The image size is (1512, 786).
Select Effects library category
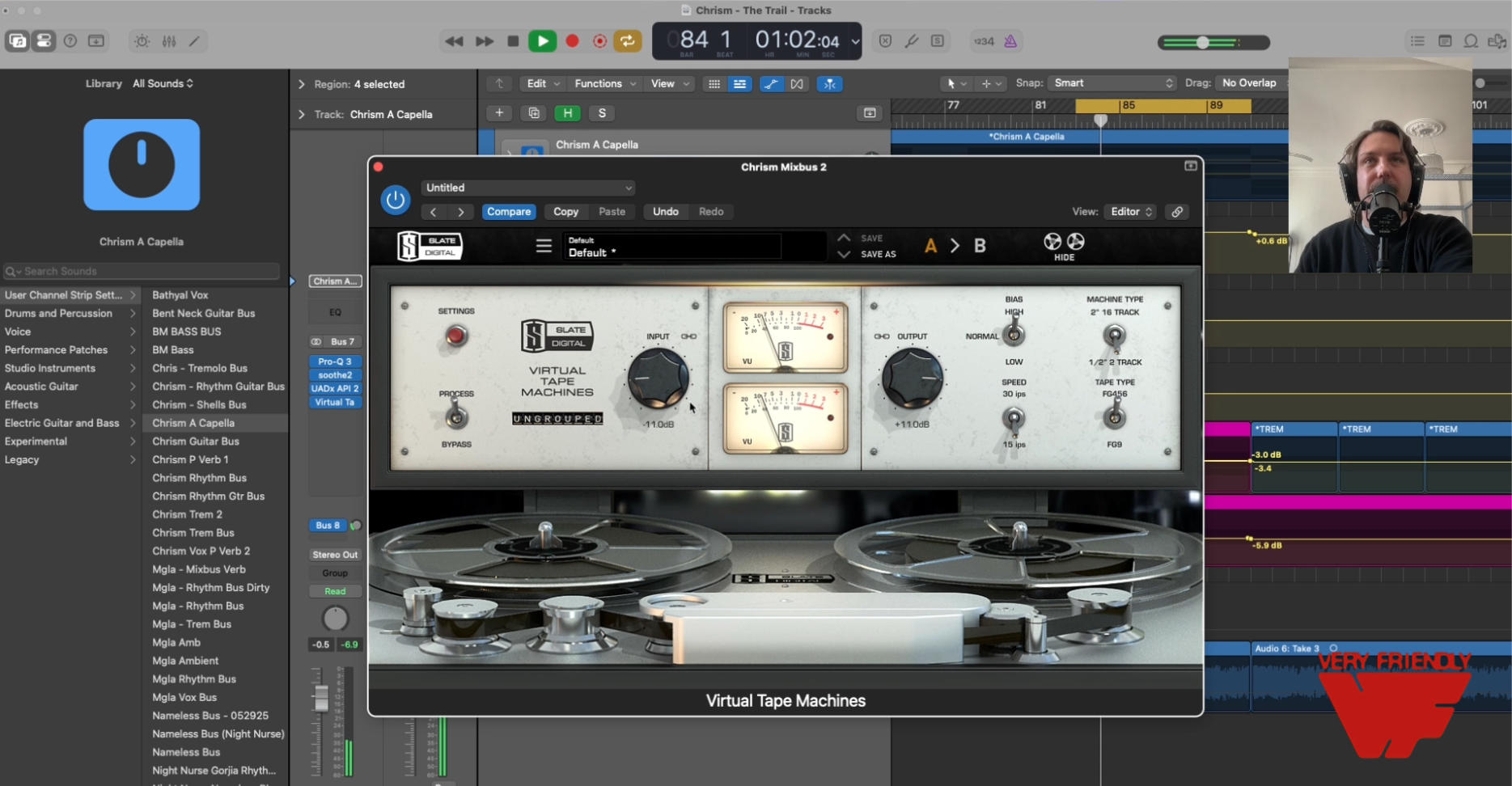[x=70, y=404]
